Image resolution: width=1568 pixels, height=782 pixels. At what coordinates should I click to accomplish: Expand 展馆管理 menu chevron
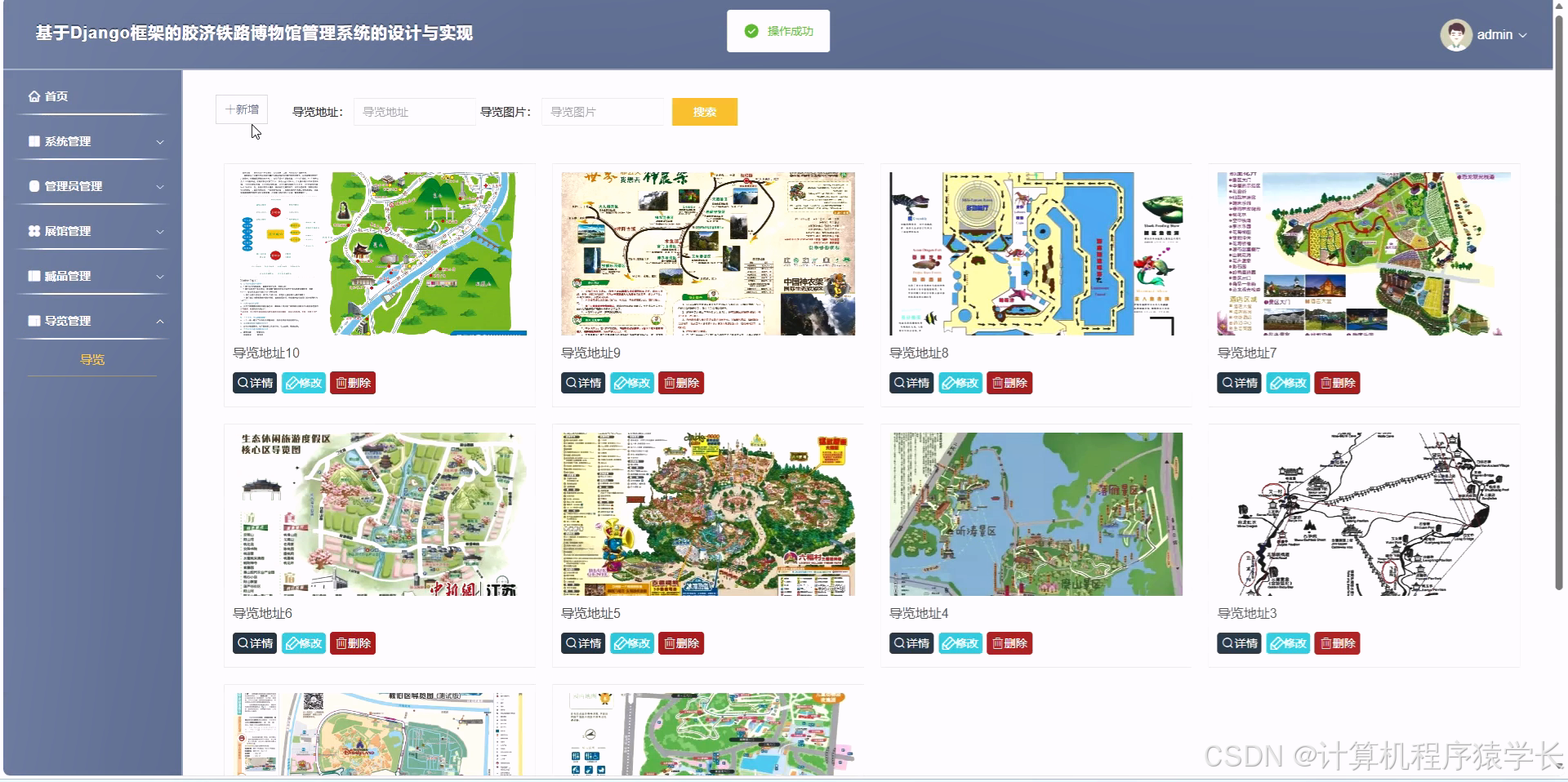pyautogui.click(x=160, y=232)
